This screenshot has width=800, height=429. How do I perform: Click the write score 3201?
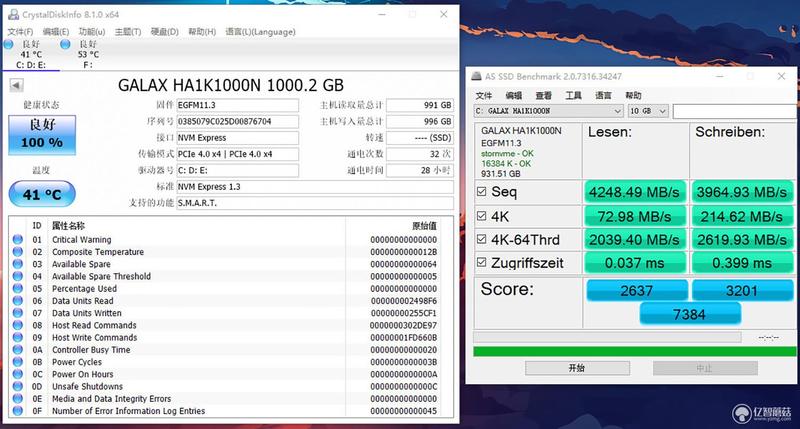[742, 290]
